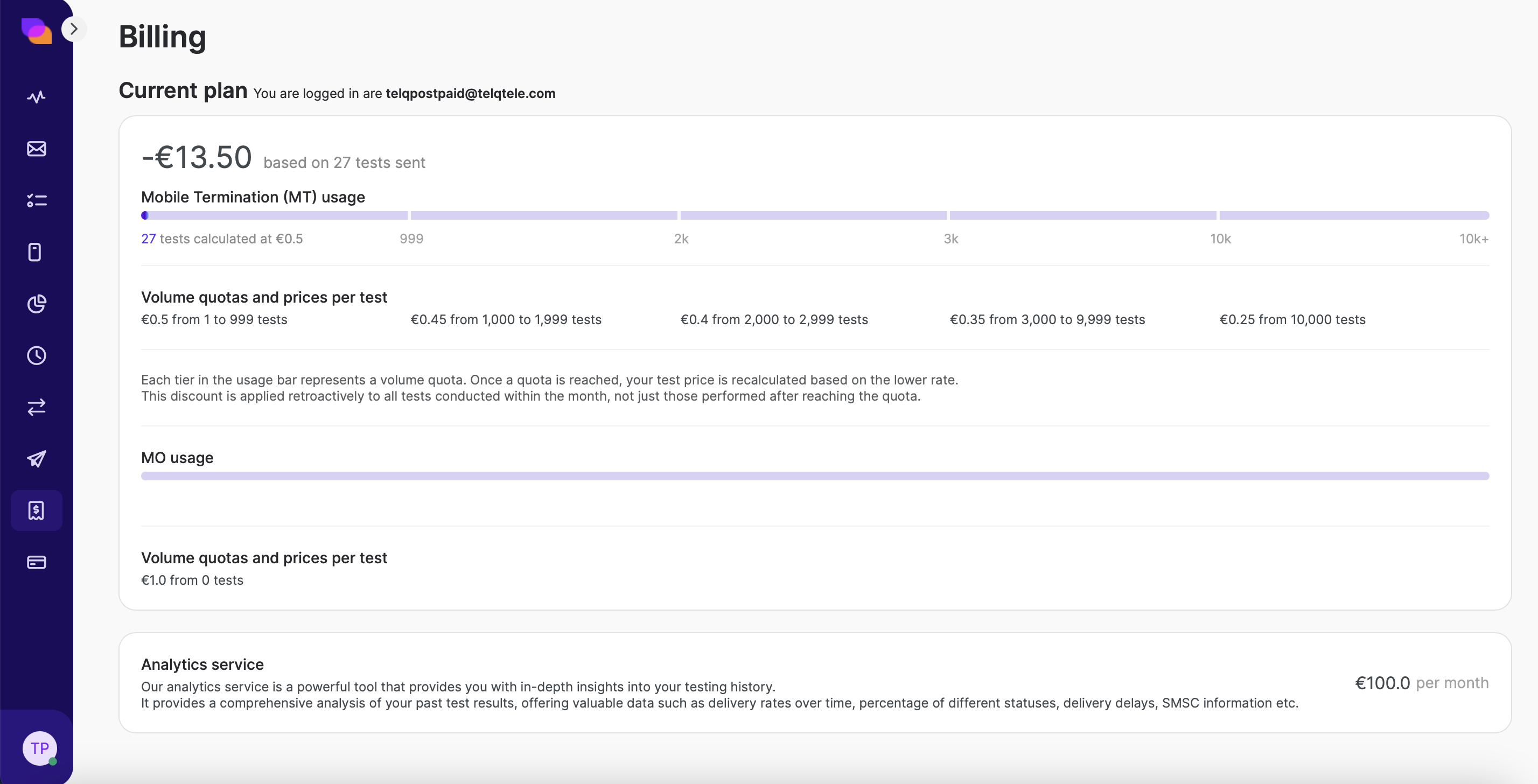Click the Billing page title
Viewport: 1538px width, 784px height.
point(163,37)
